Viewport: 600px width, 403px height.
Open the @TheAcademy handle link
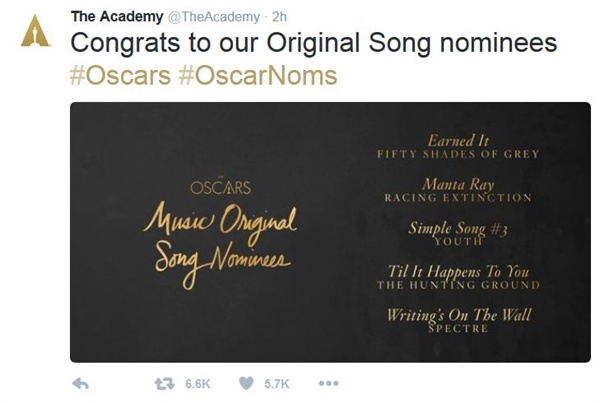pyautogui.click(x=214, y=17)
